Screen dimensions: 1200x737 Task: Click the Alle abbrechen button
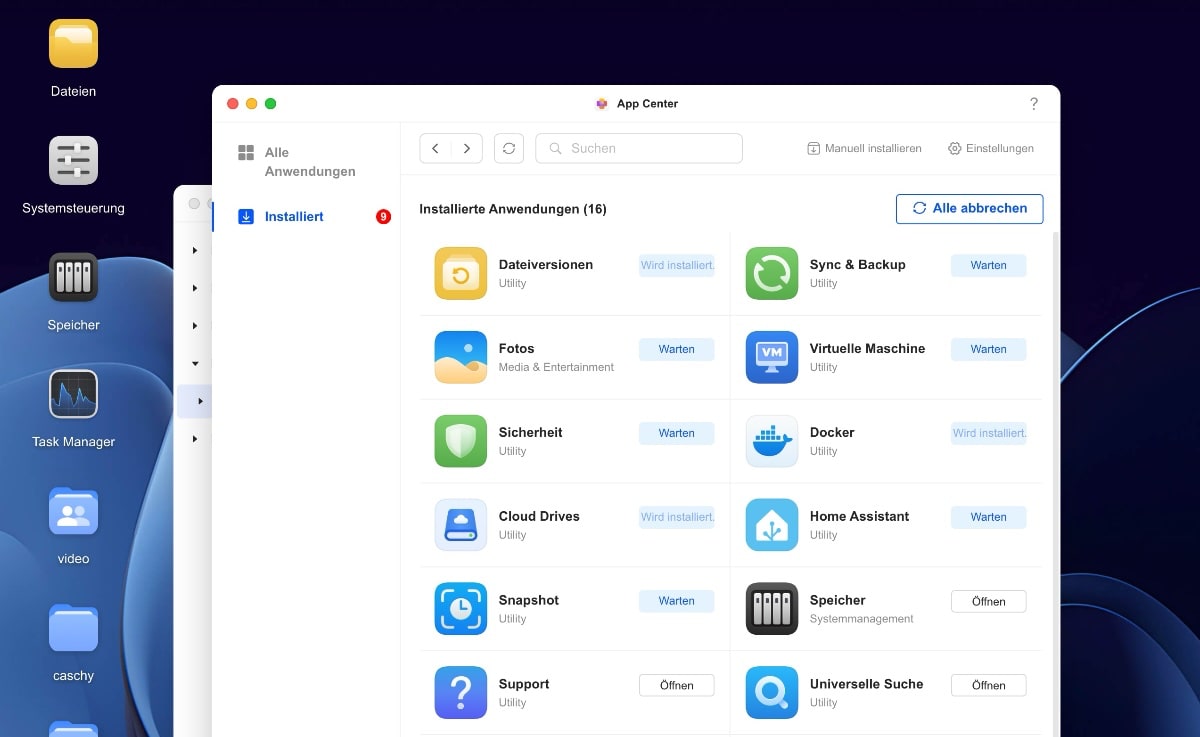pos(969,209)
